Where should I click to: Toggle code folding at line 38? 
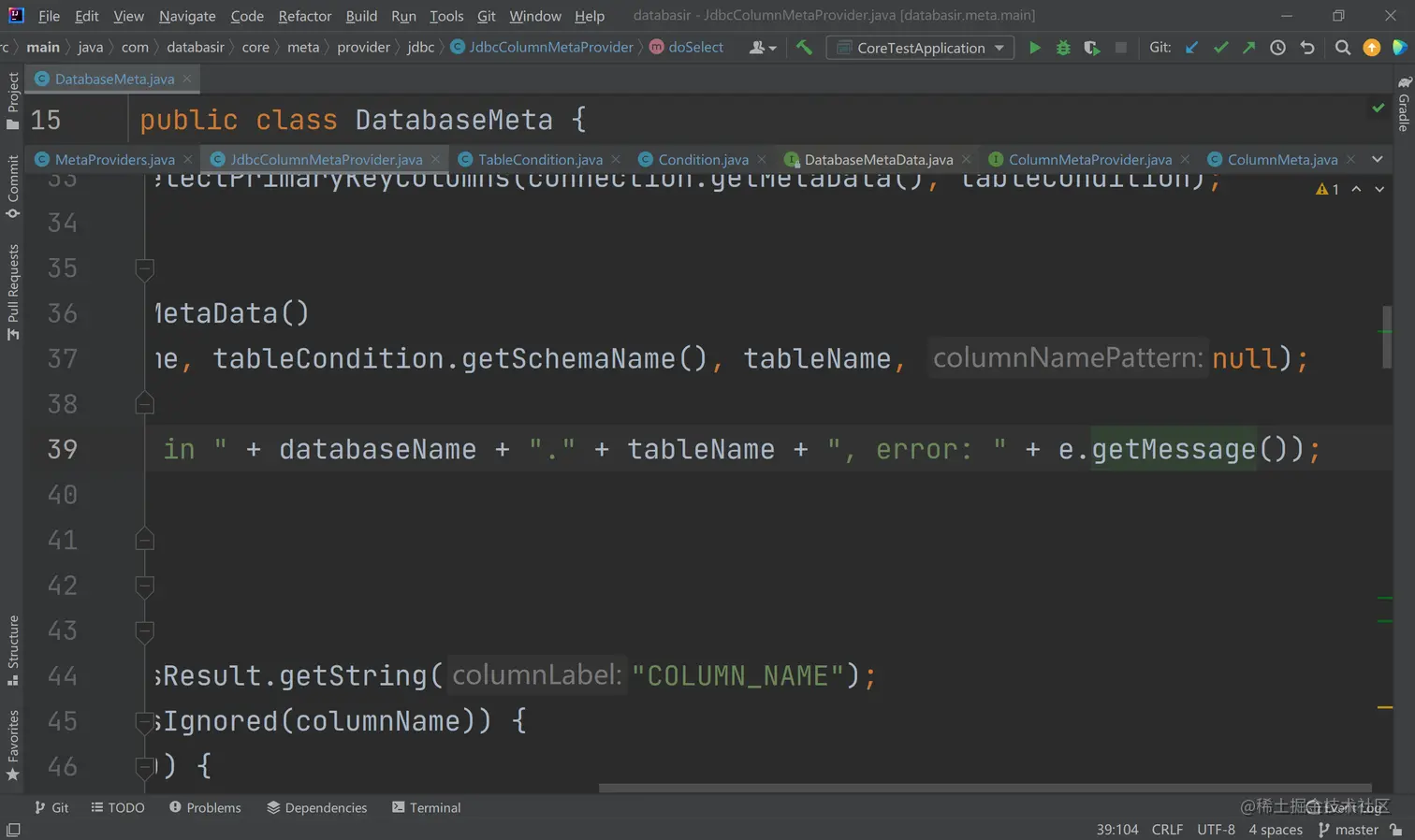click(144, 404)
